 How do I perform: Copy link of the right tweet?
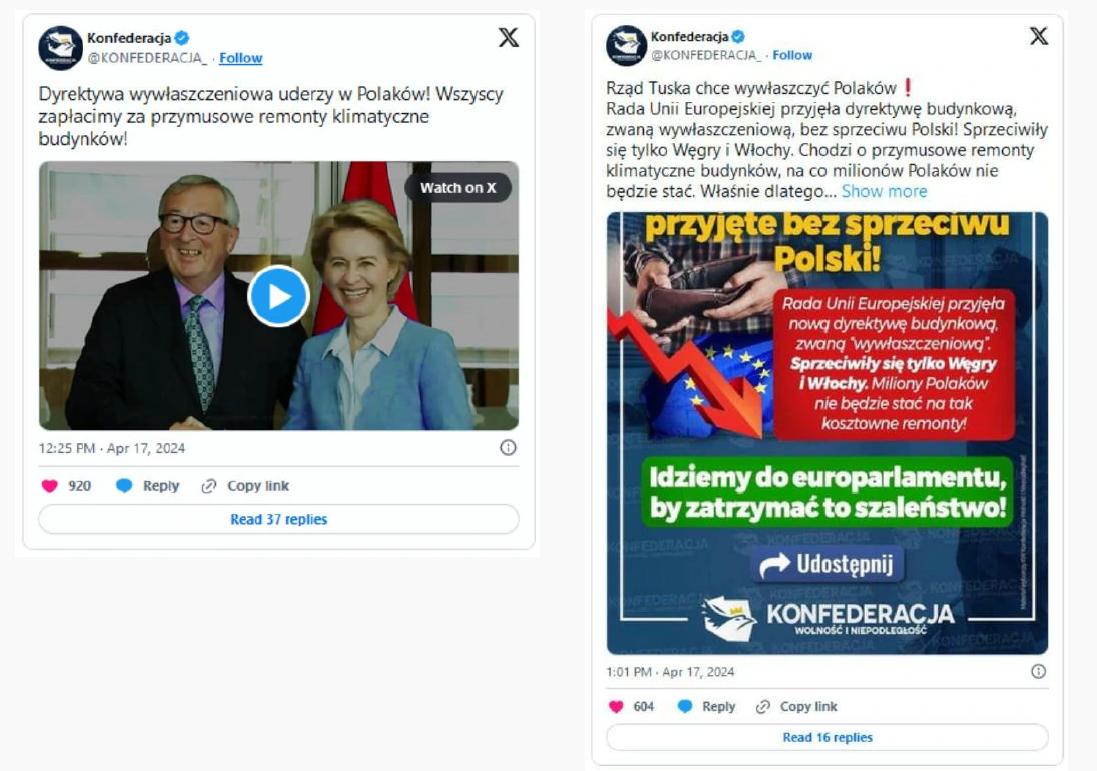click(x=797, y=707)
